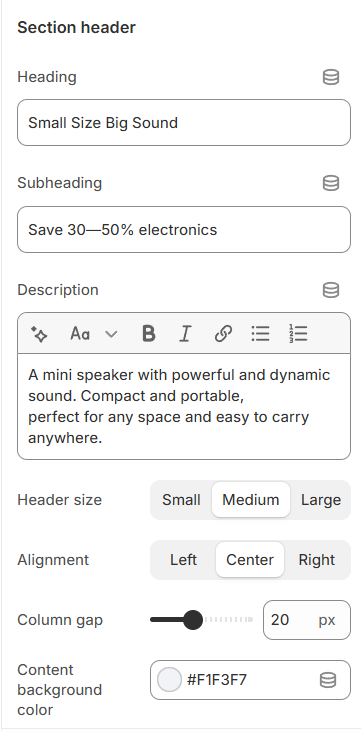Open text style Aa dropdown
The height and width of the screenshot is (731, 361).
pos(80,334)
